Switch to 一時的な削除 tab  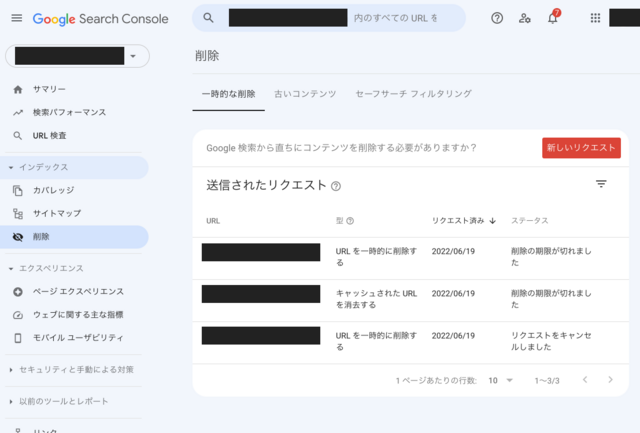pos(229,94)
